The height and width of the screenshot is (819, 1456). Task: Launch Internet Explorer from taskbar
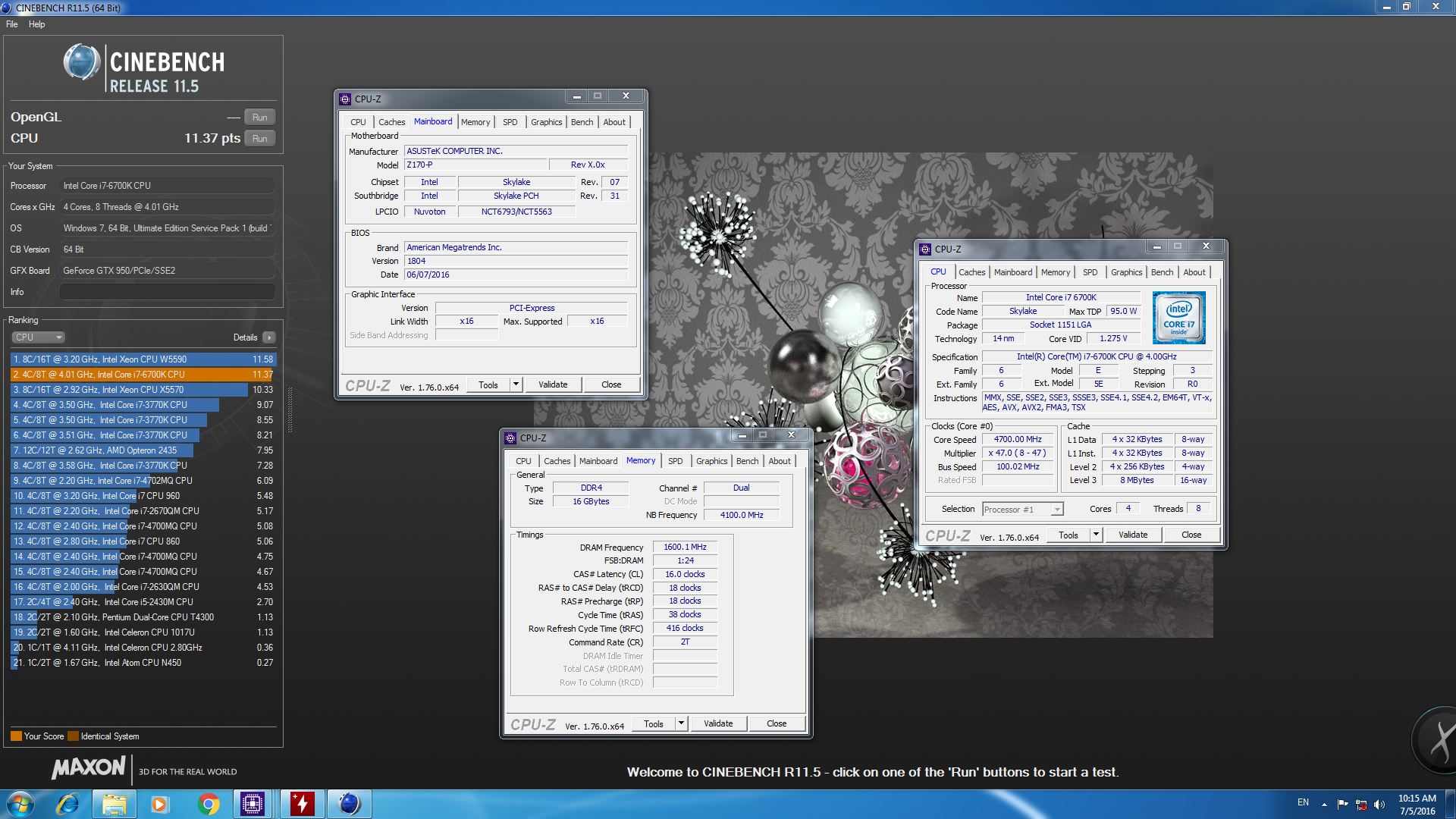click(68, 804)
